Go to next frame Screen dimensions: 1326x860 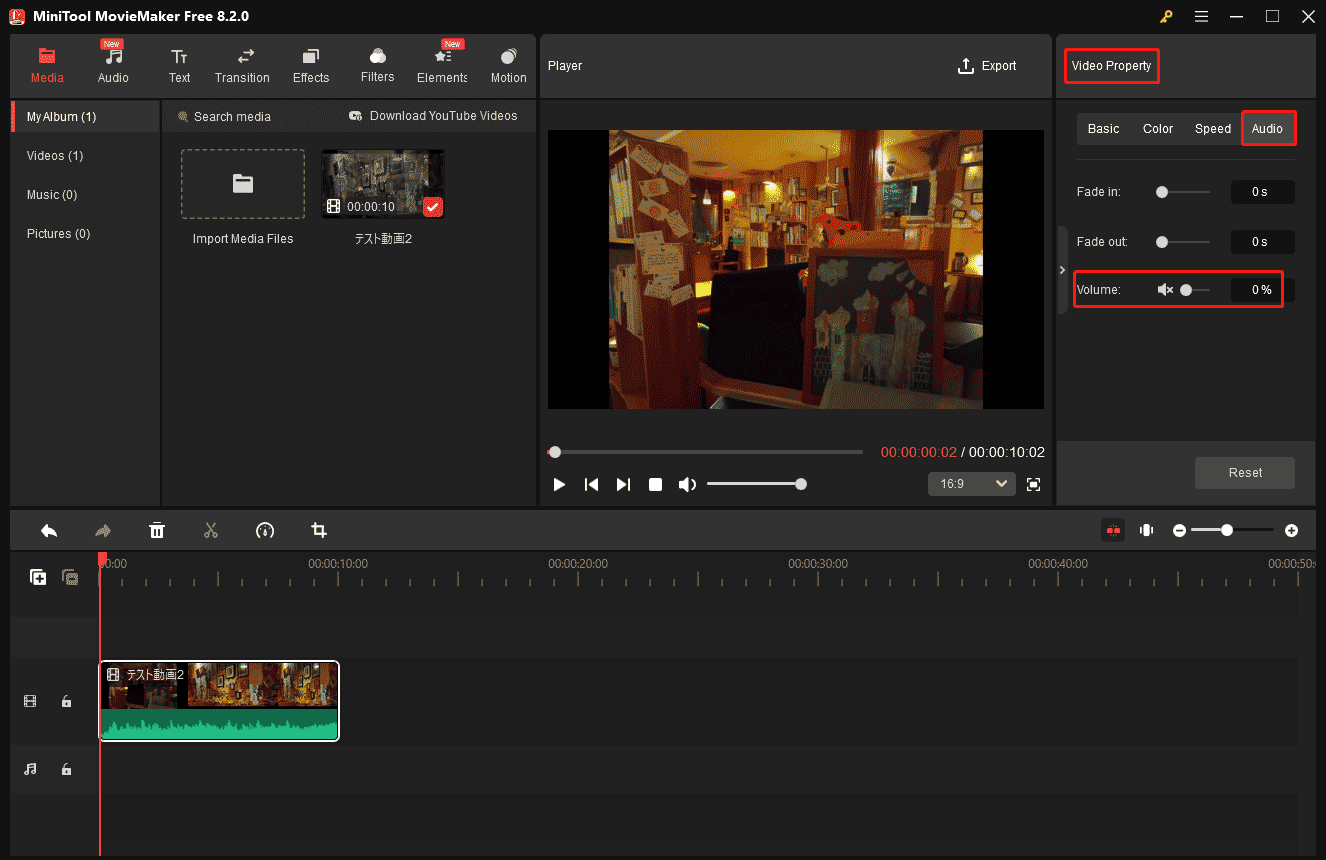coord(623,484)
